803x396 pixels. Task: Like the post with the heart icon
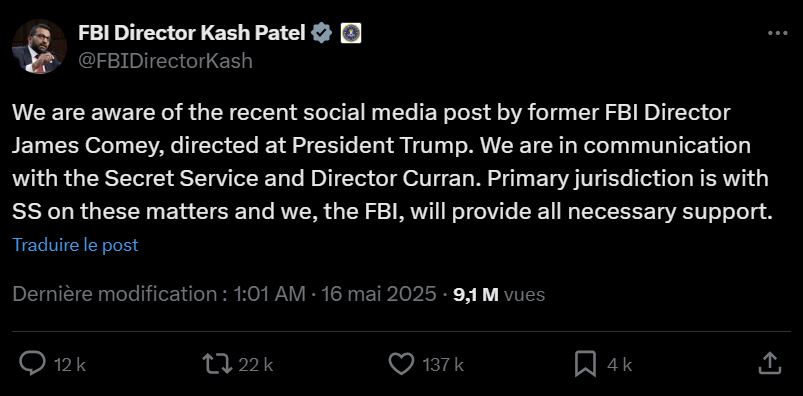click(402, 364)
